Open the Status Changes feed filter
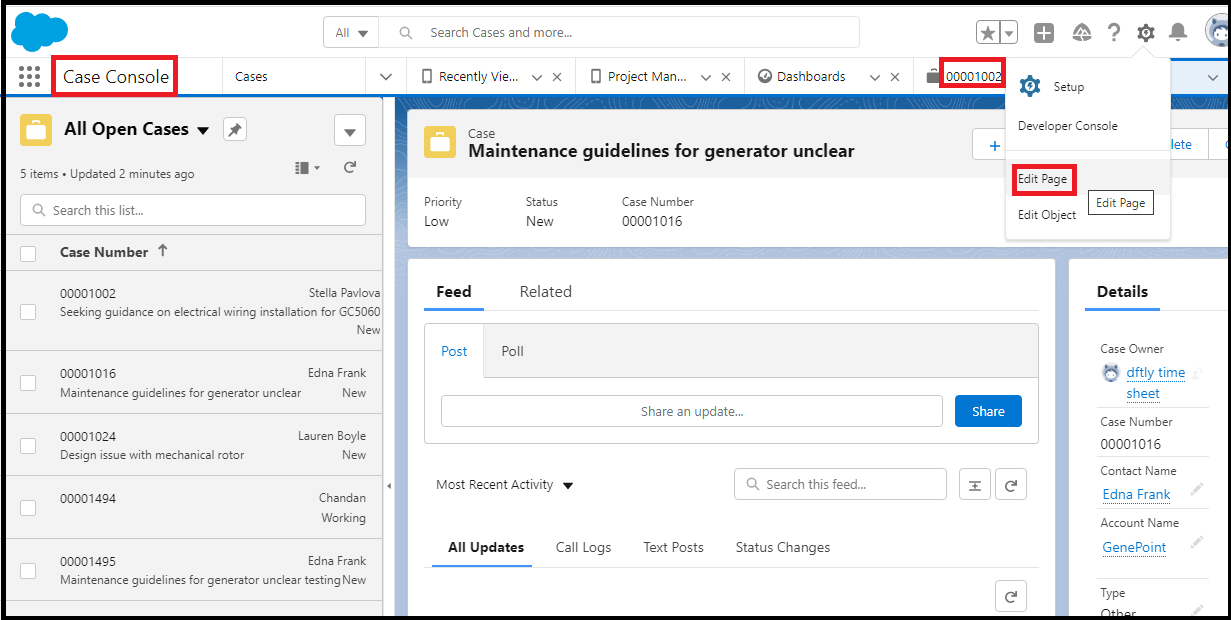1231x620 pixels. click(x=782, y=547)
